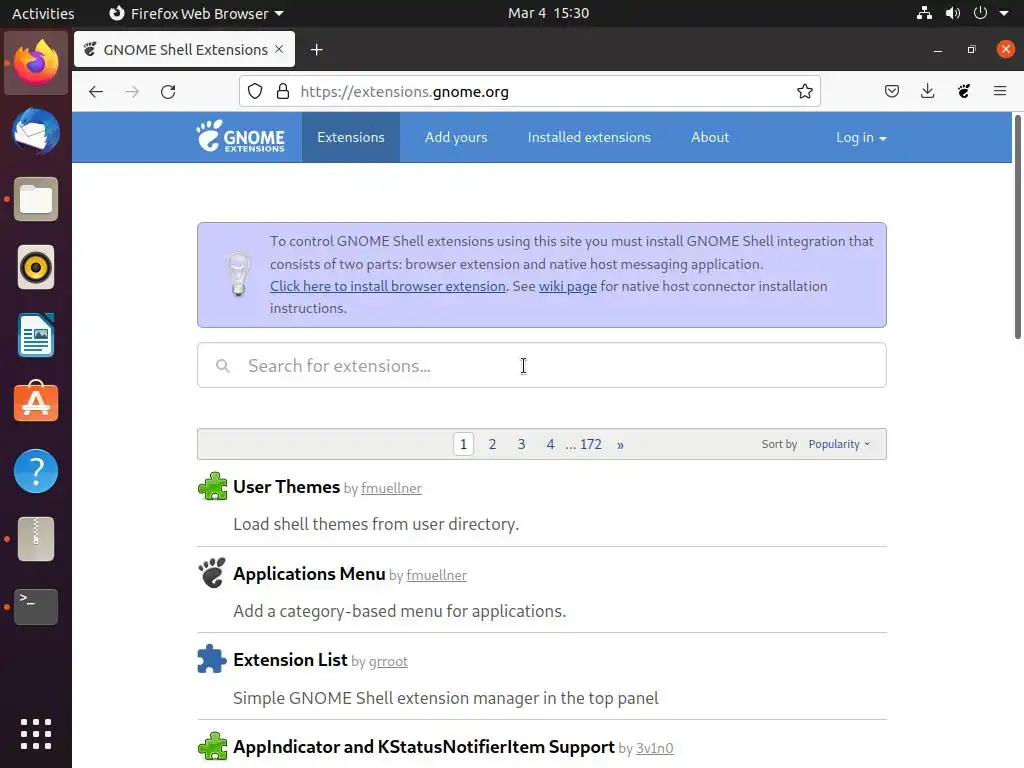Image resolution: width=1024 pixels, height=768 pixels.
Task: Open the Files app from the dock
Action: 36,199
